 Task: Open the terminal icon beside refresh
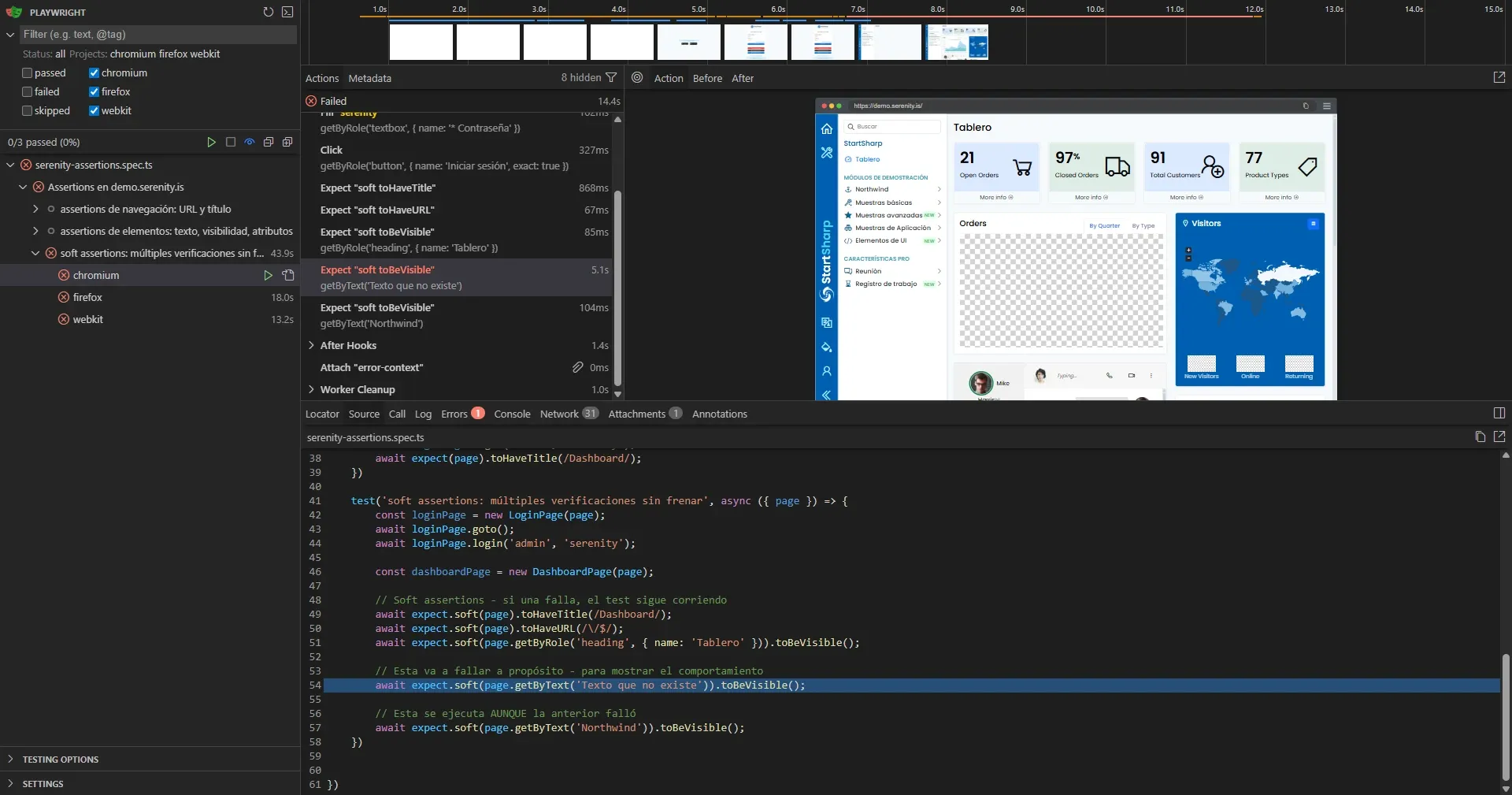tap(287, 12)
